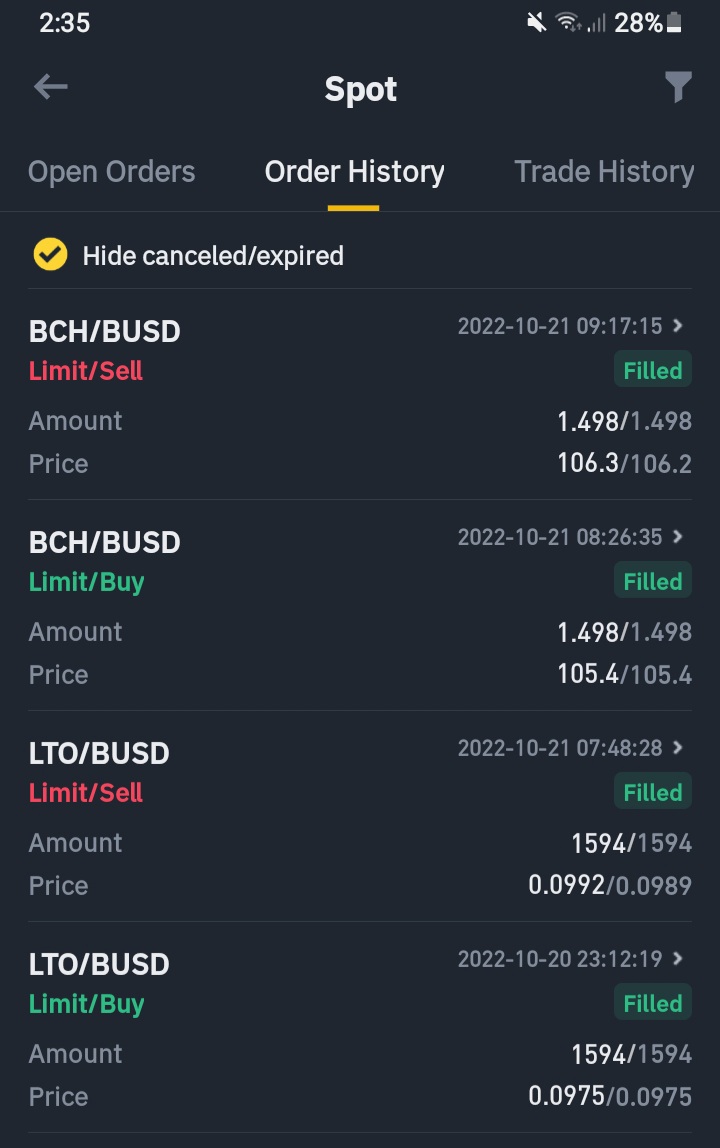Tap the back arrow icon
Viewport: 720px width, 1148px height.
[x=51, y=87]
